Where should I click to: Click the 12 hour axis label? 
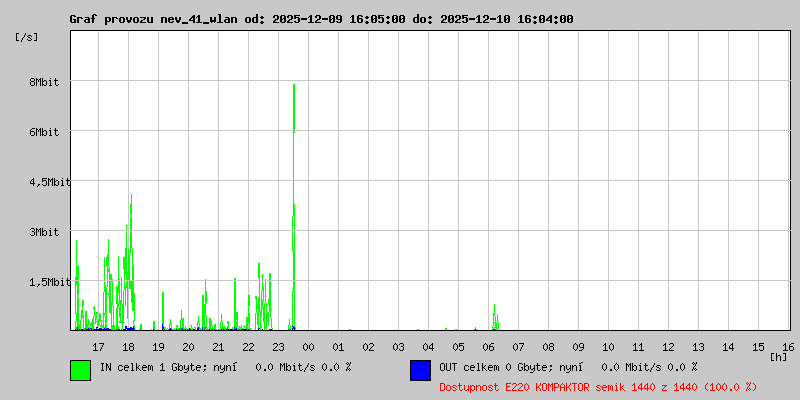pyautogui.click(x=668, y=347)
